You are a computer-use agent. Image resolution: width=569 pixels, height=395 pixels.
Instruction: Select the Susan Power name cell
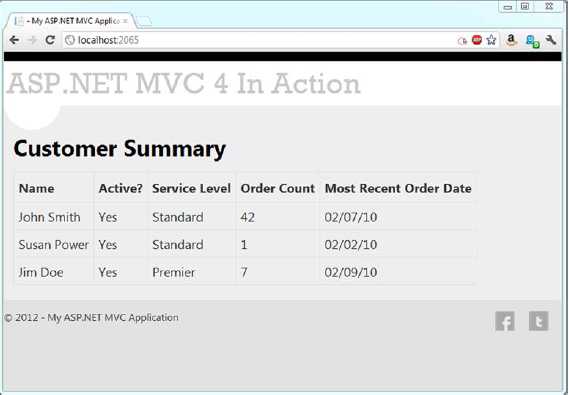[x=54, y=245]
